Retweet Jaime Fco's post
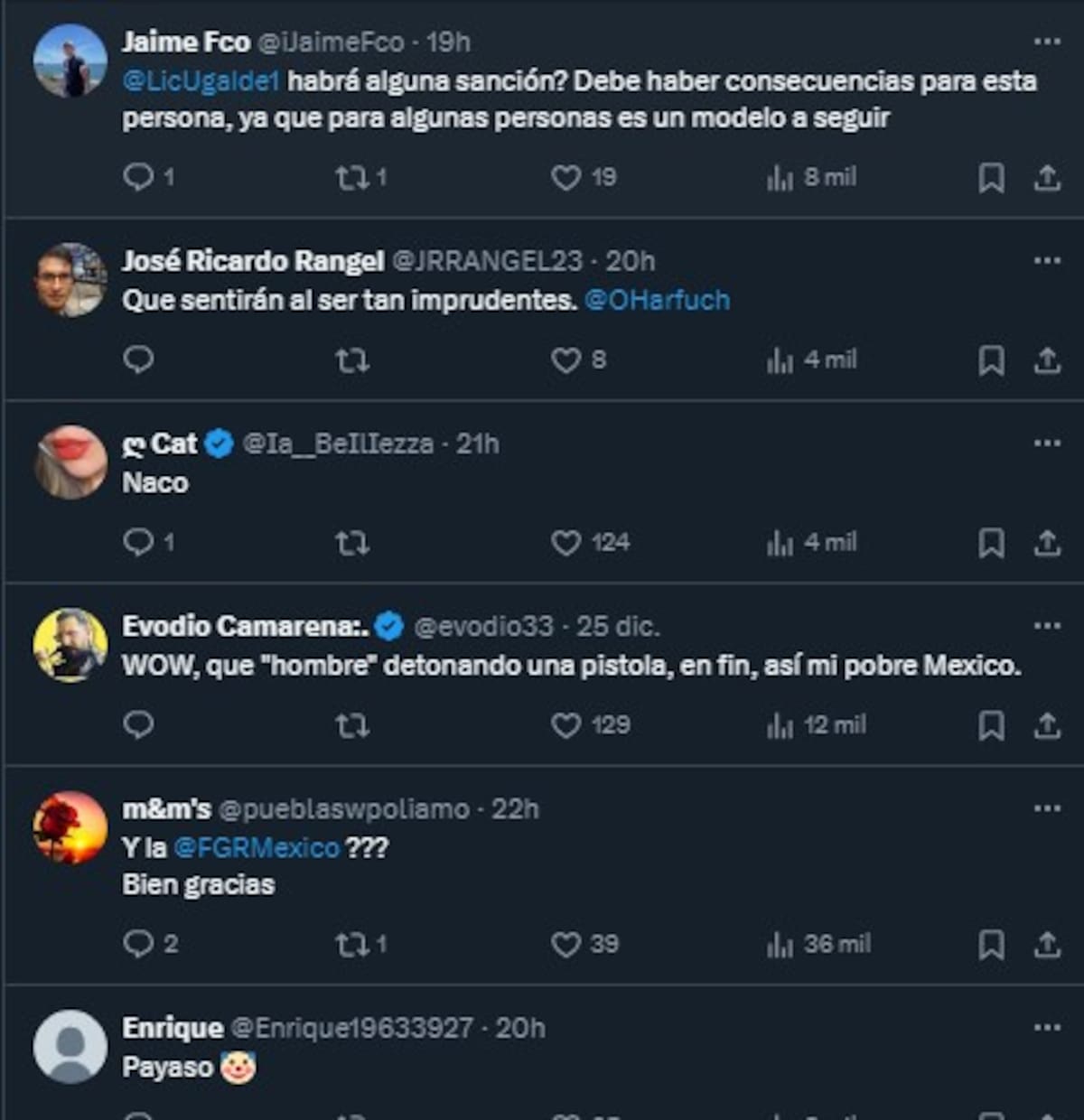 350,177
